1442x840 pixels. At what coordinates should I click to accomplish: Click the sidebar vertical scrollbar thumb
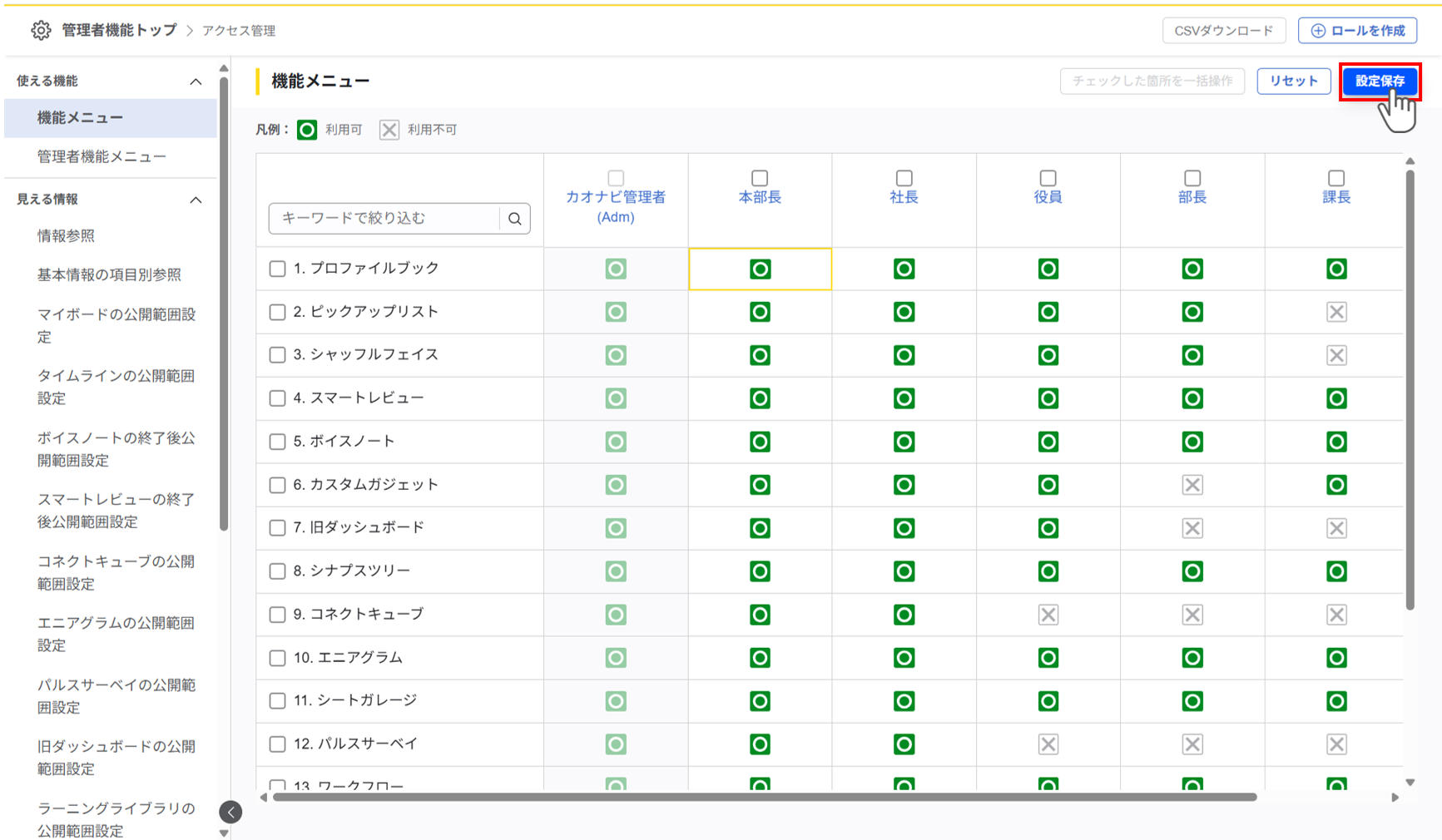tap(224, 304)
